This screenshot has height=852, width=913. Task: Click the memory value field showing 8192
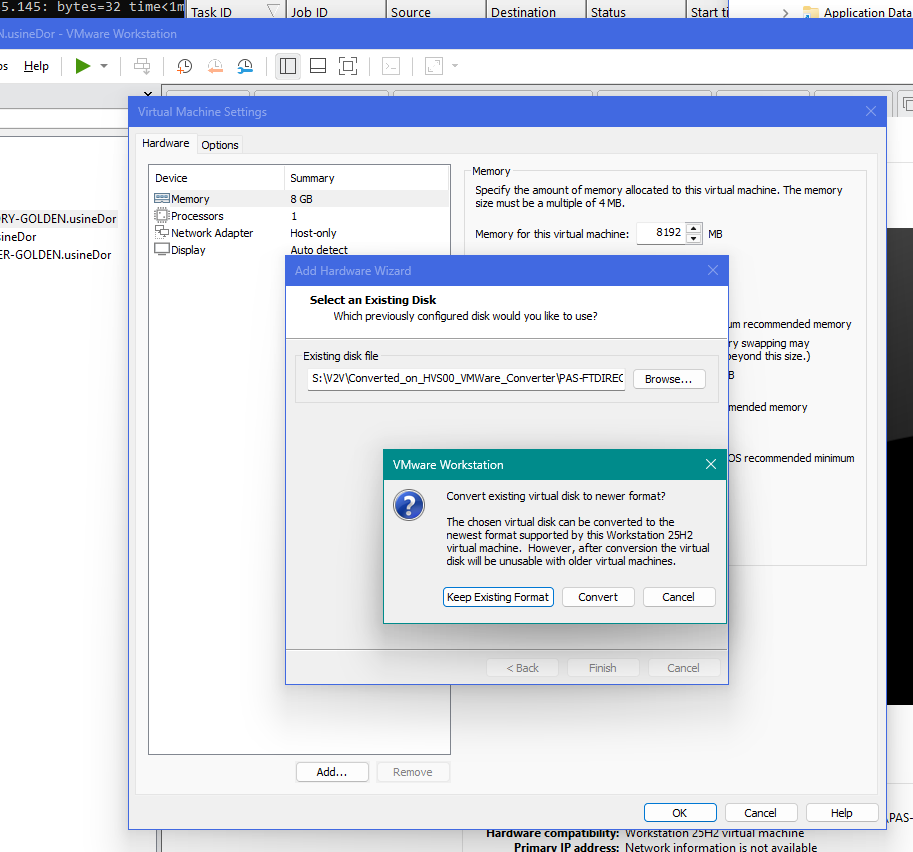click(661, 233)
